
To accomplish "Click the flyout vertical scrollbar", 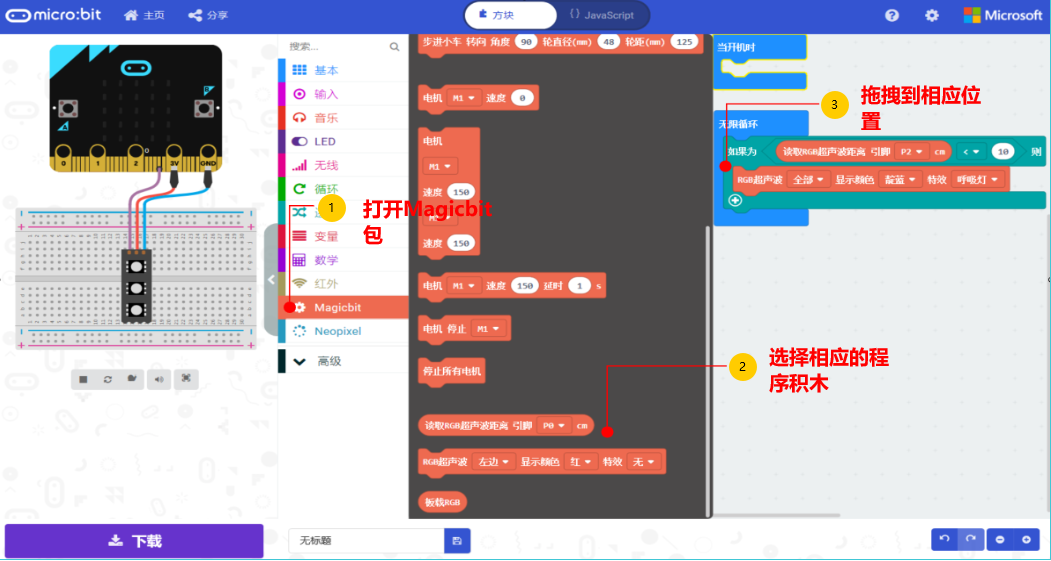I will pos(707,371).
